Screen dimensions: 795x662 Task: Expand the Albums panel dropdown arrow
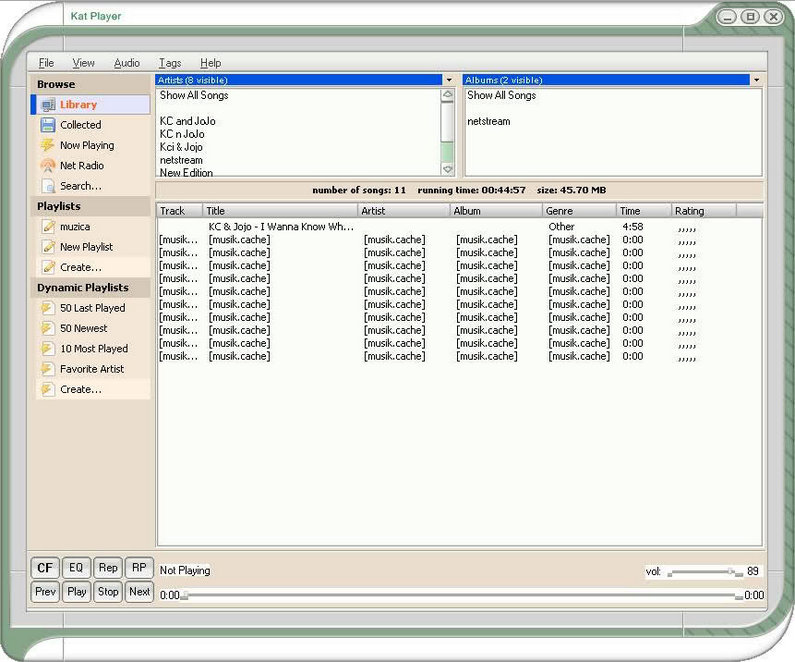[756, 80]
